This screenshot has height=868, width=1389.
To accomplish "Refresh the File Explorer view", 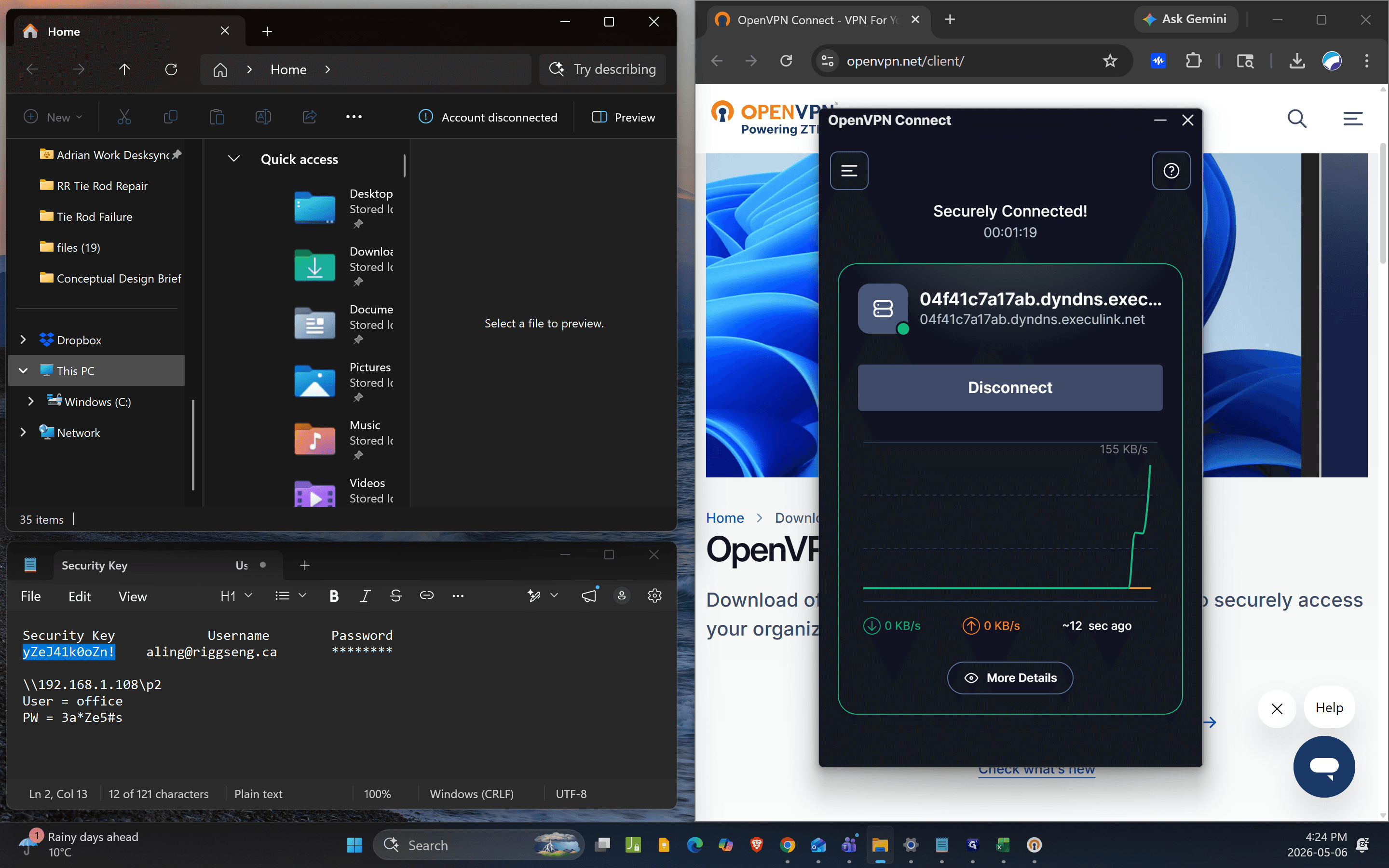I will pos(171,69).
